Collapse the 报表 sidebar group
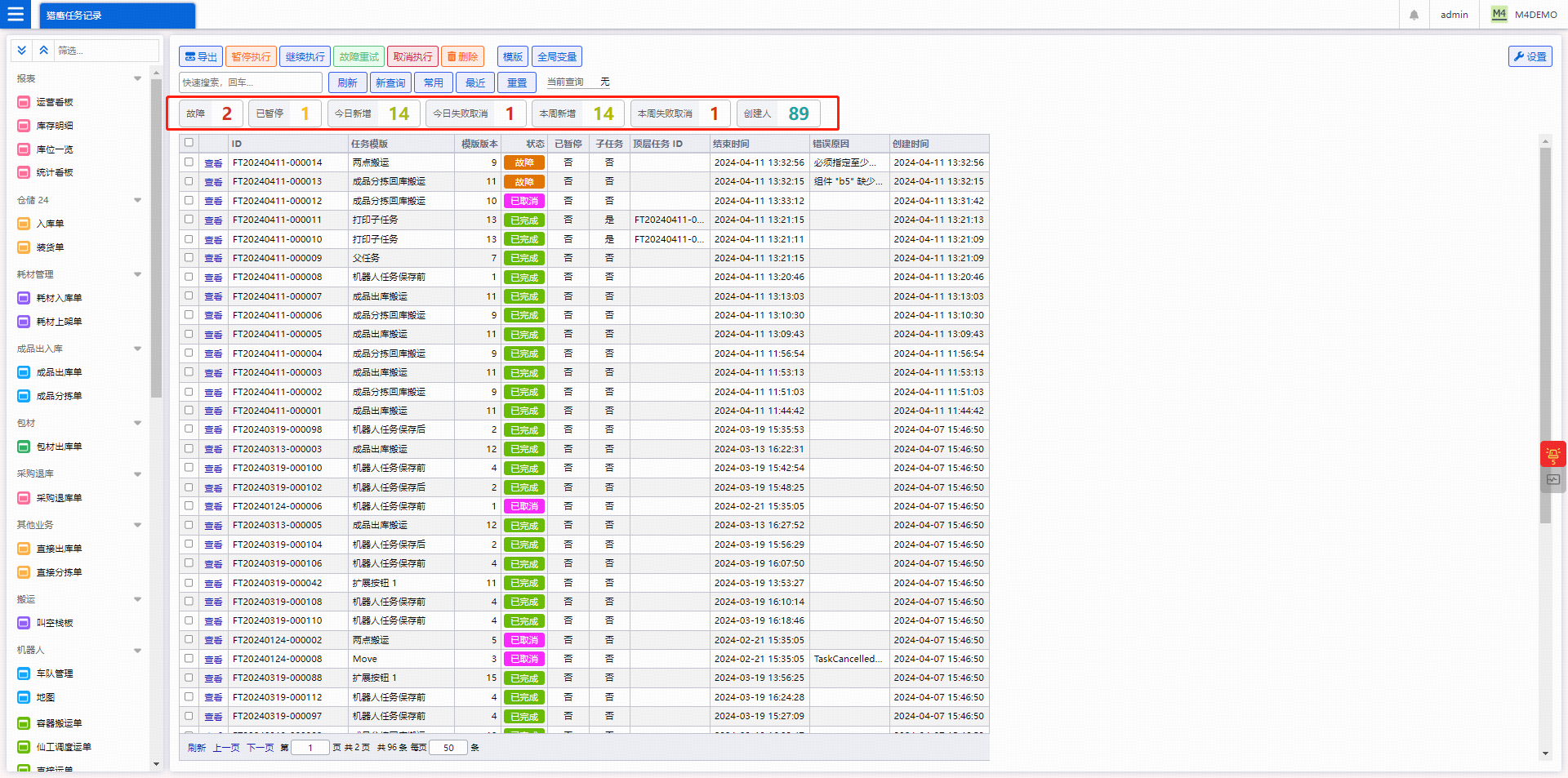 137,78
